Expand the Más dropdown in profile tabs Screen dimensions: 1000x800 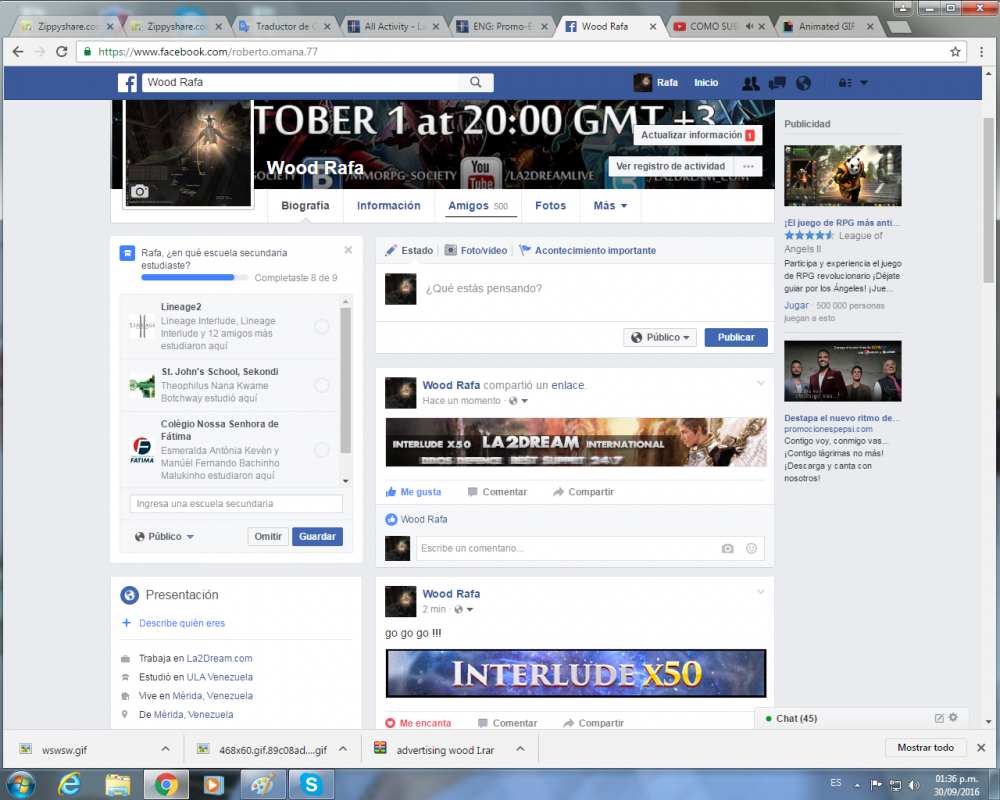(610, 206)
